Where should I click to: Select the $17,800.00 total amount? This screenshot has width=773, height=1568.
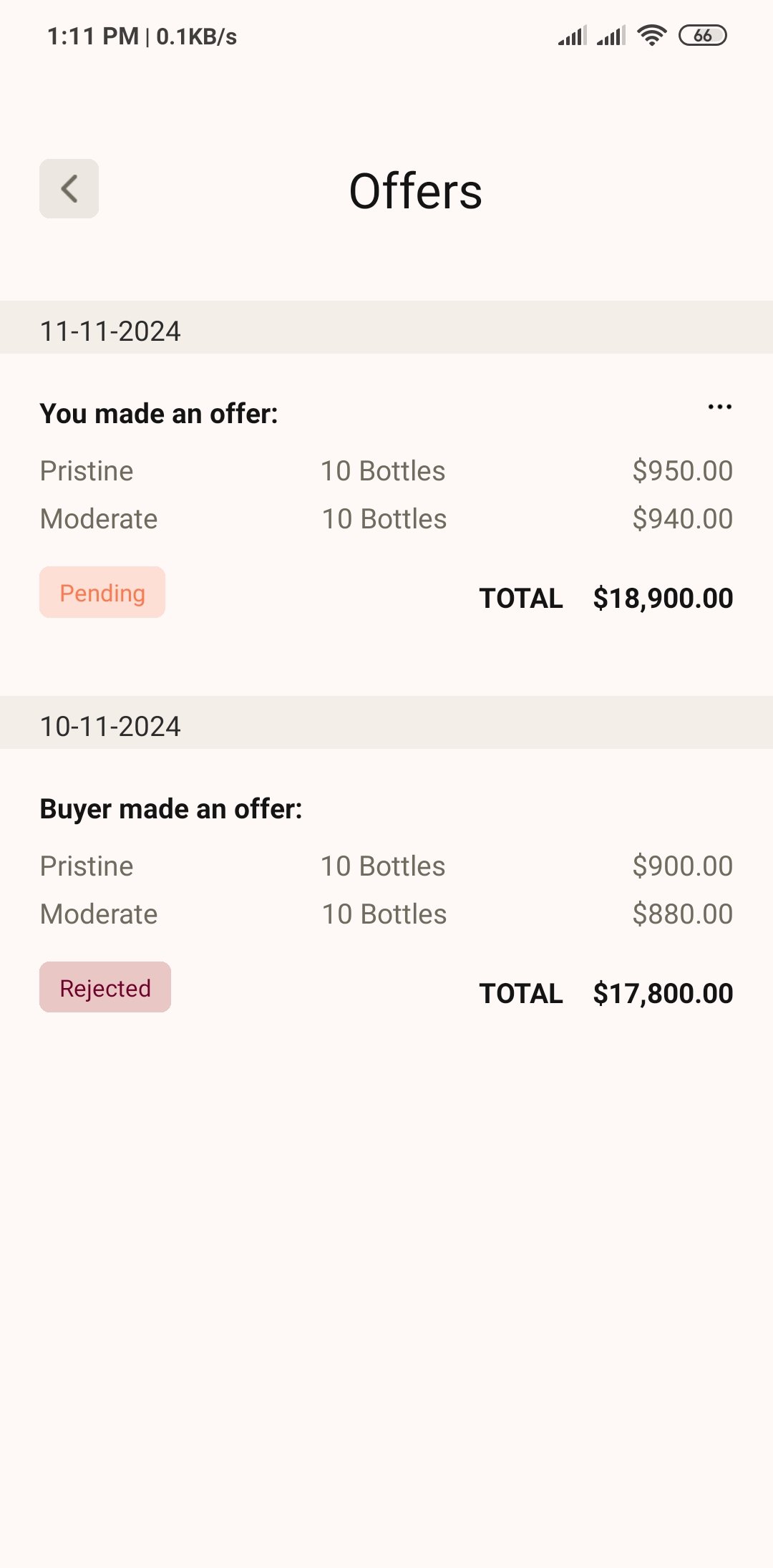pyautogui.click(x=663, y=994)
